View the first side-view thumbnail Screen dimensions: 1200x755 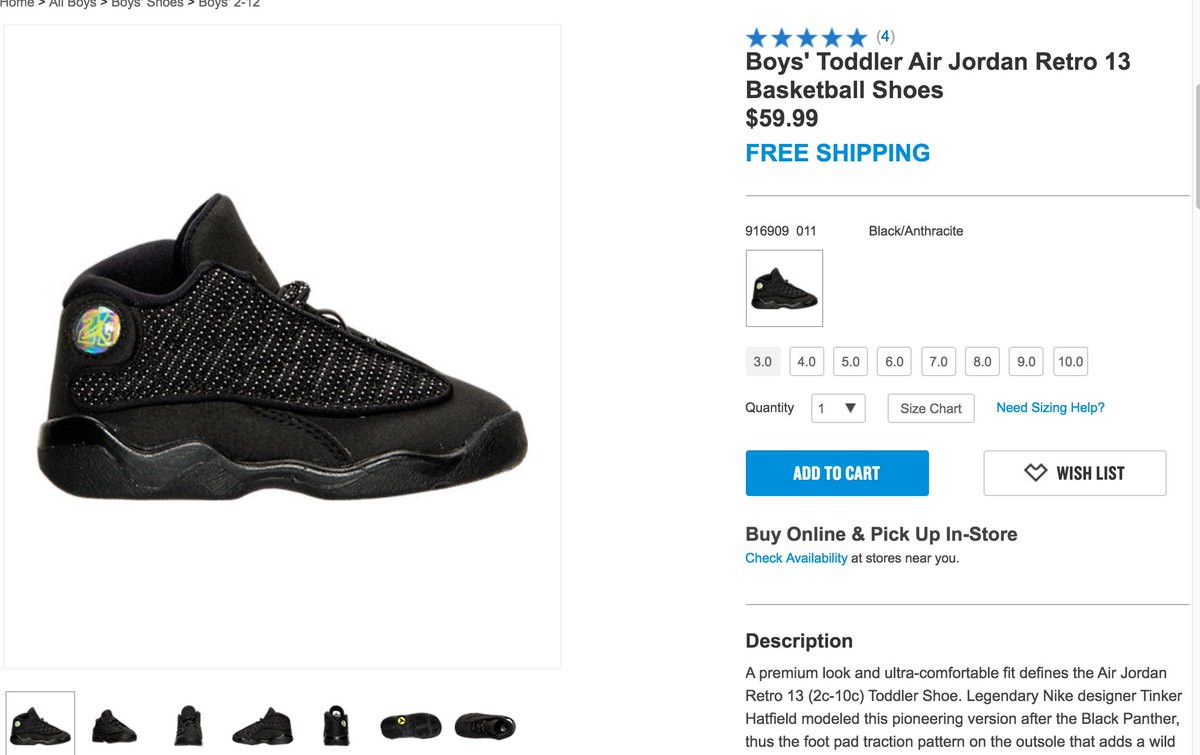(x=40, y=723)
